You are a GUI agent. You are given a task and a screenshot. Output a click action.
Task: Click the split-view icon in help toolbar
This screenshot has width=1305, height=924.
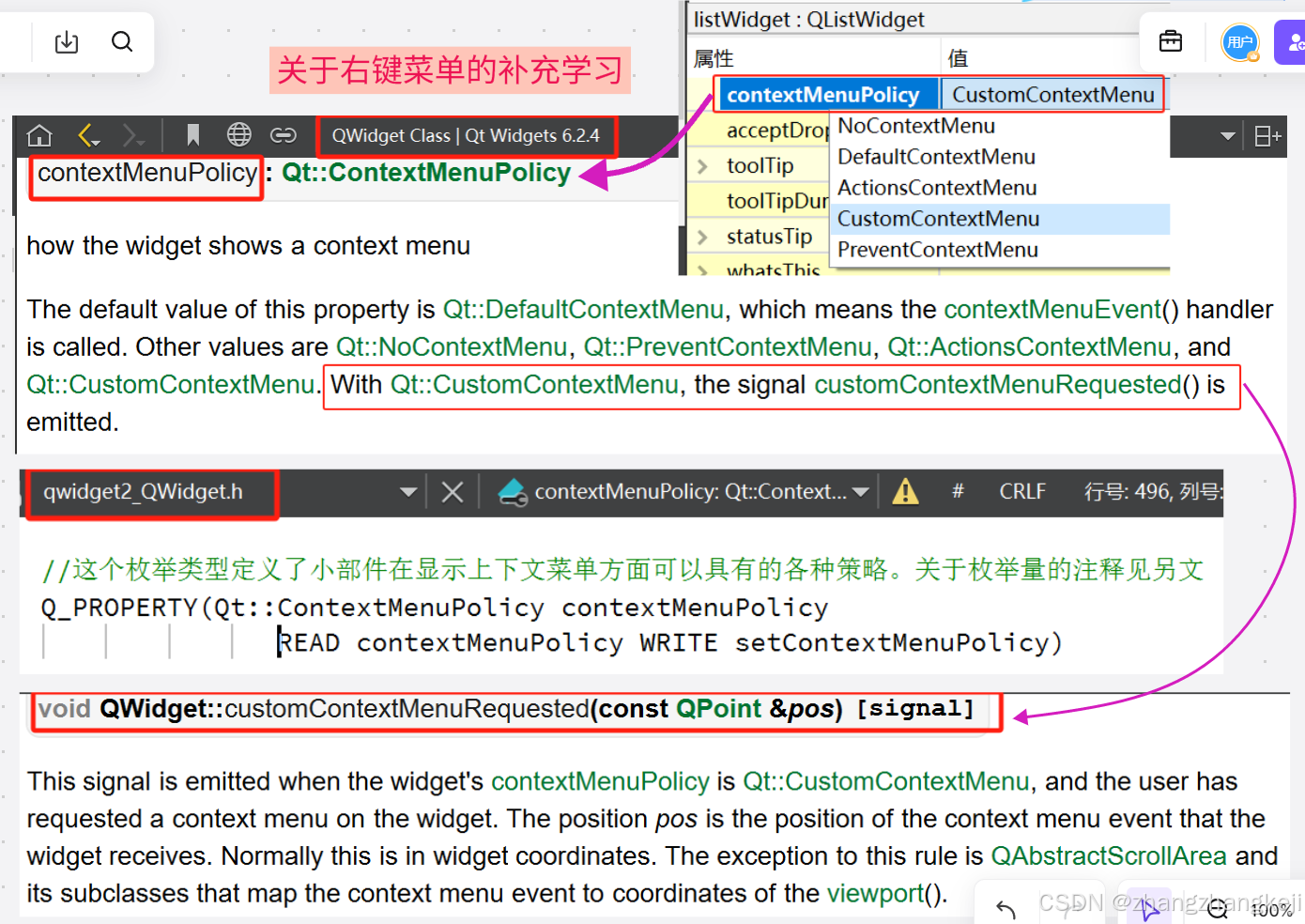point(1267,136)
